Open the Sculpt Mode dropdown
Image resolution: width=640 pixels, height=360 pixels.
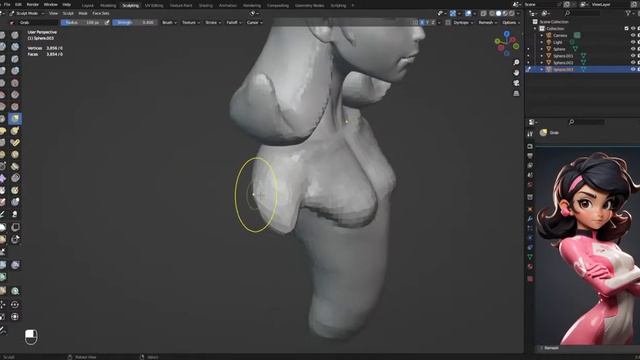(27, 13)
